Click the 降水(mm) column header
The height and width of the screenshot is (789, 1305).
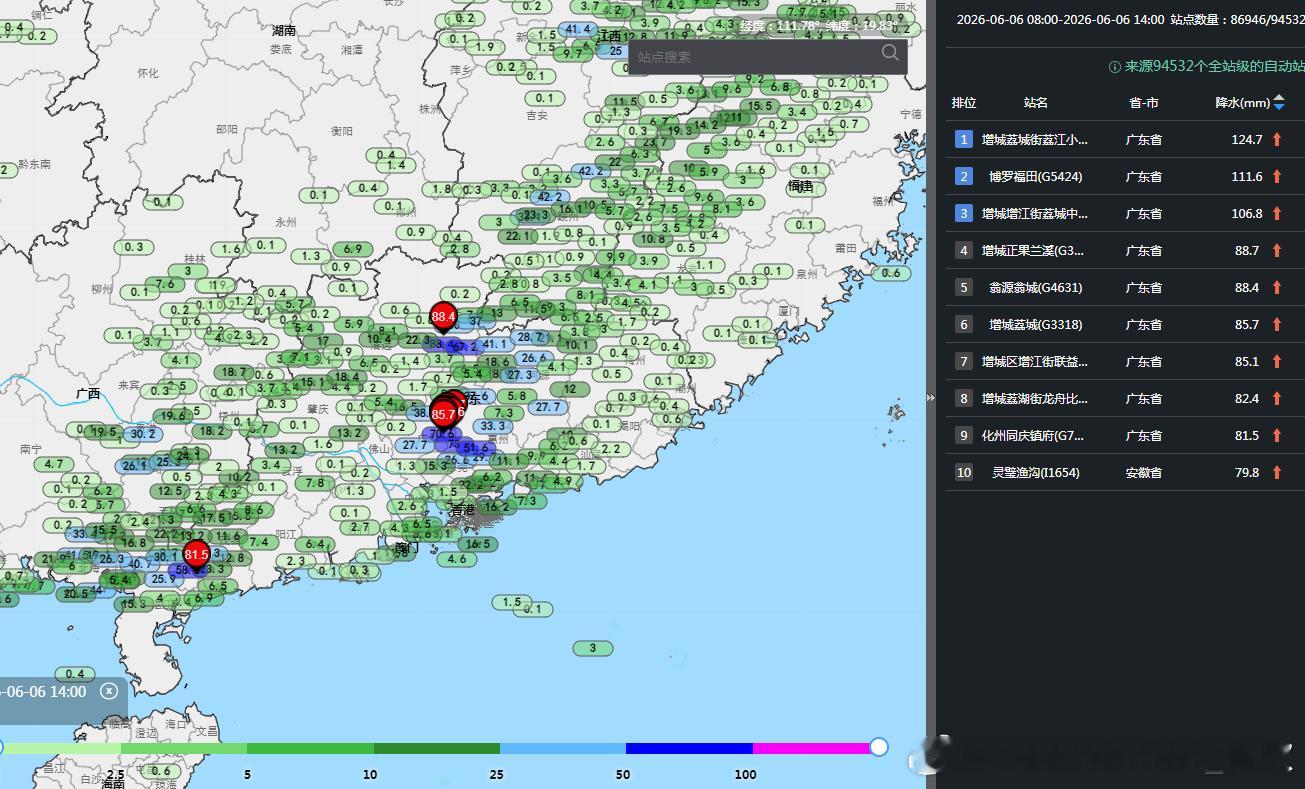tap(1242, 103)
